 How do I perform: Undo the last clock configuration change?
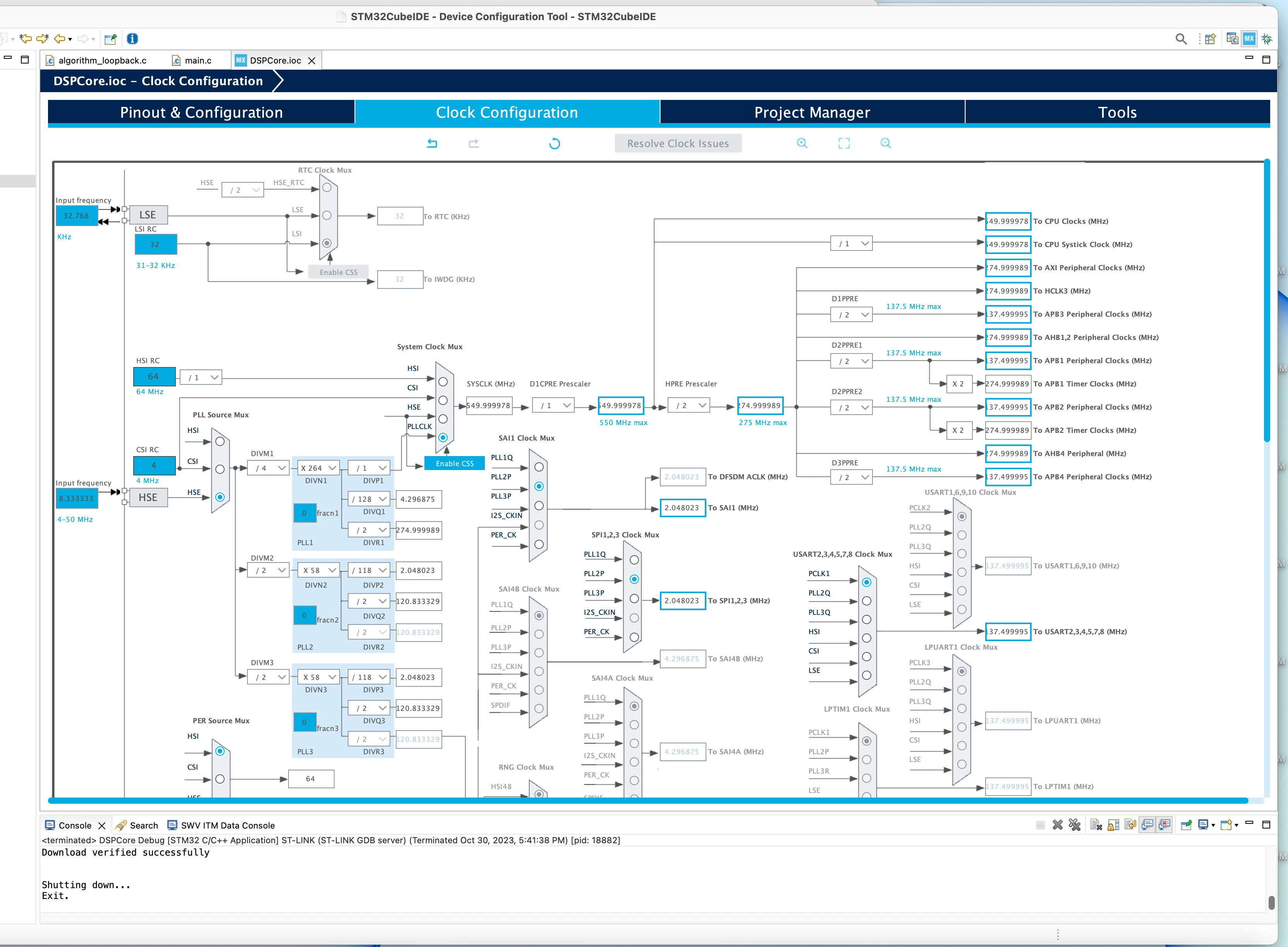(x=432, y=143)
